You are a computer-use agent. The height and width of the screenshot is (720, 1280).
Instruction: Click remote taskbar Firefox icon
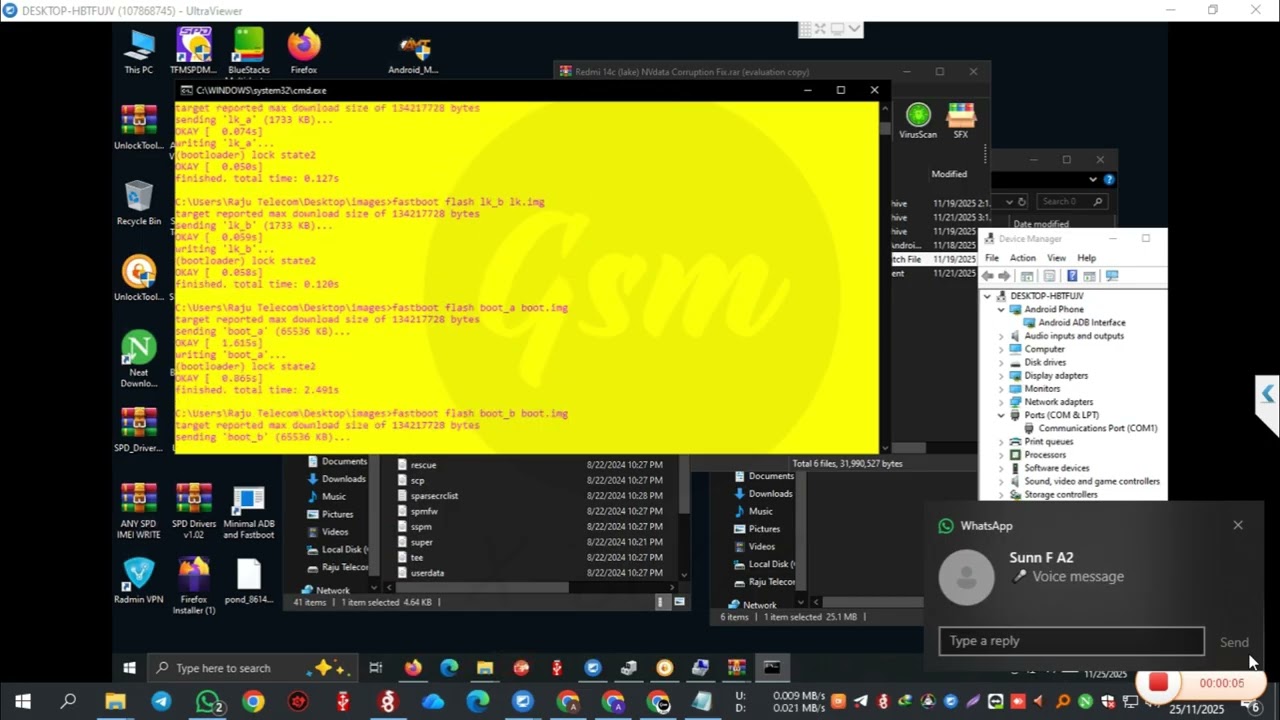[x=412, y=667]
